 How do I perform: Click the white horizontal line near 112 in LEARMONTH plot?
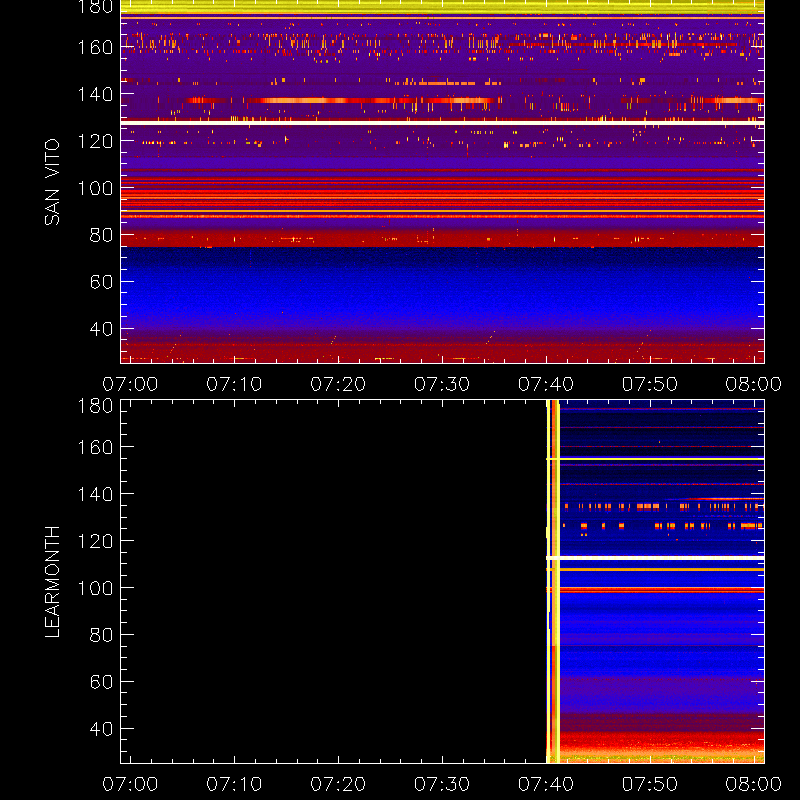click(x=655, y=558)
